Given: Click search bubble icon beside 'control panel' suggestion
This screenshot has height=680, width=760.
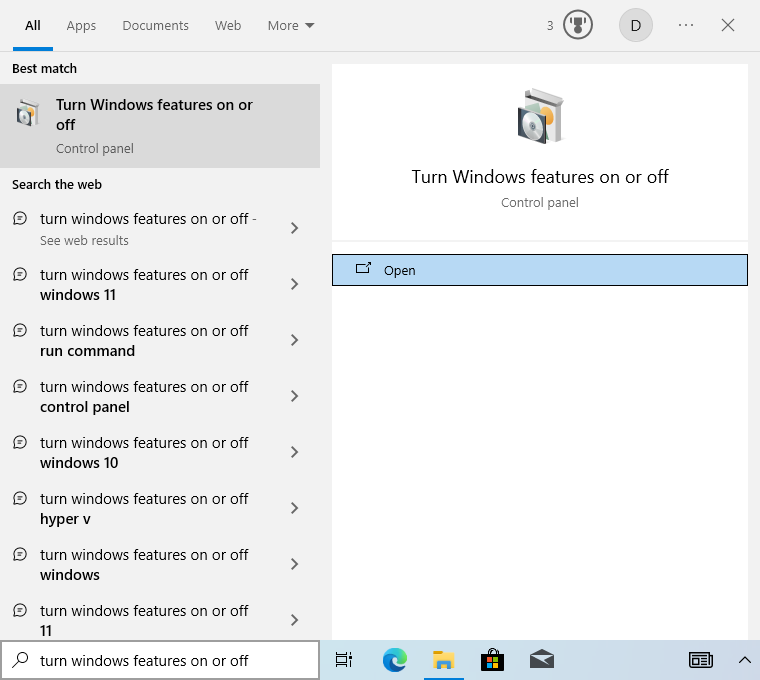Looking at the screenshot, I should point(20,386).
